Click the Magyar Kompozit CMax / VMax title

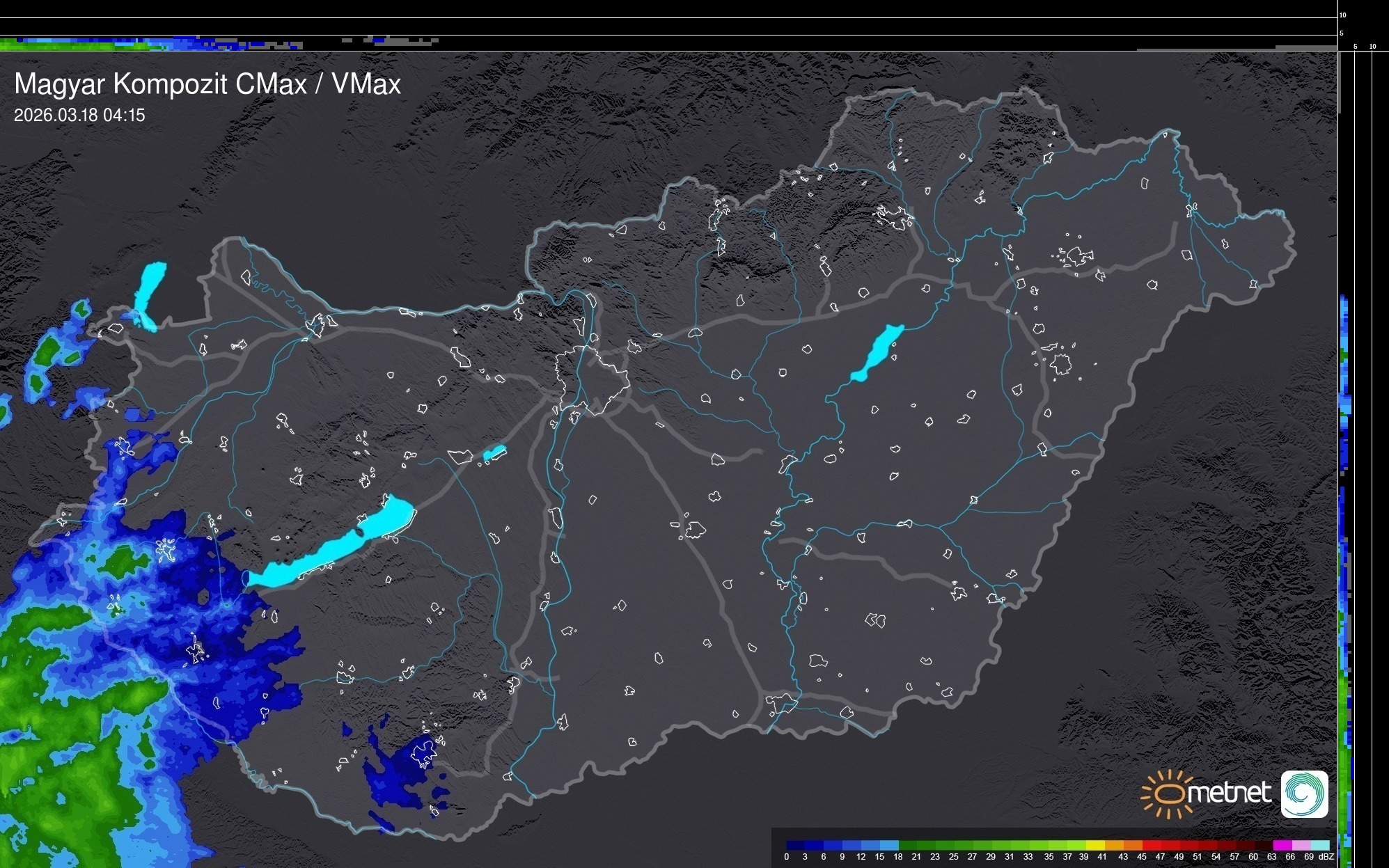click(207, 84)
